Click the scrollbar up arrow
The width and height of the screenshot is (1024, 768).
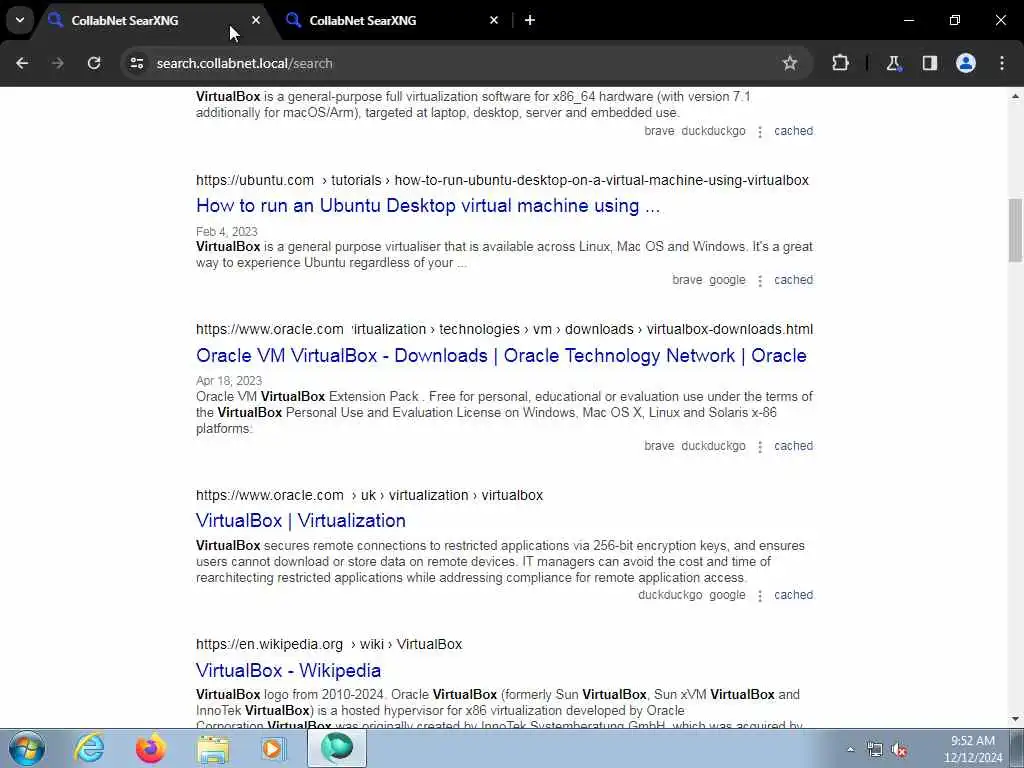(x=1015, y=96)
